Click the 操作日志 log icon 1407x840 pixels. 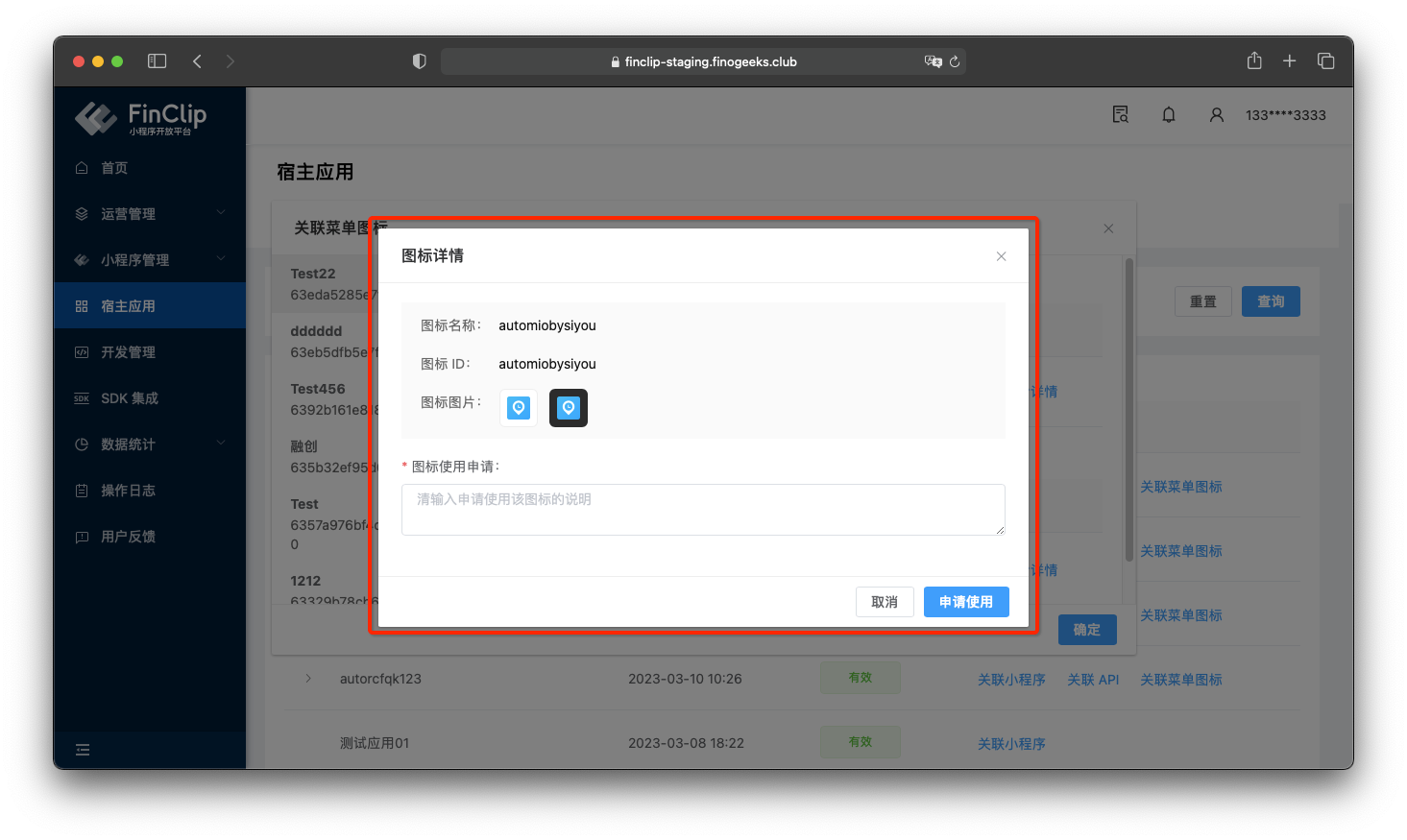coord(83,490)
